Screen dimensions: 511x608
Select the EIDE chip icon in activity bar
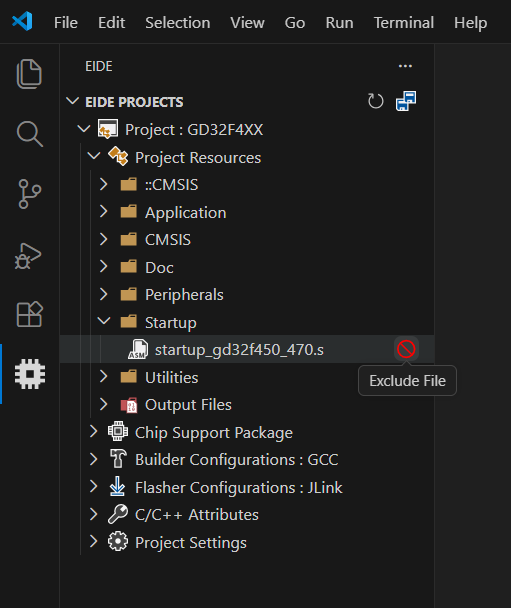(x=30, y=374)
